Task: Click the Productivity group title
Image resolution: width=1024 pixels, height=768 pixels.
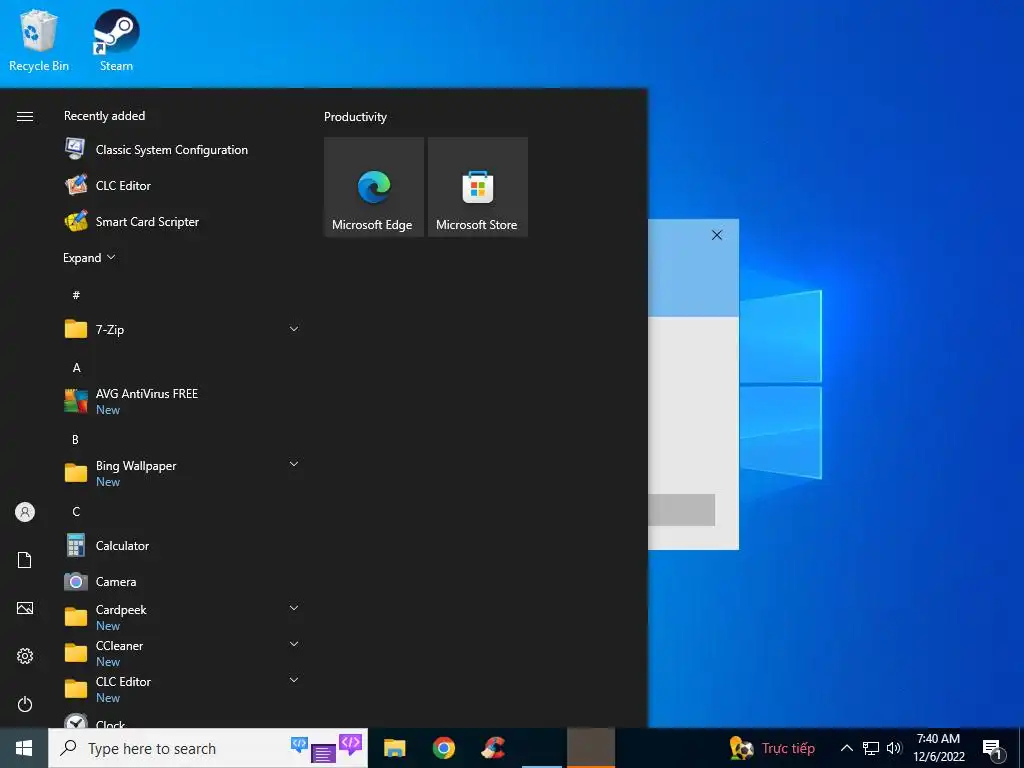Action: [355, 117]
